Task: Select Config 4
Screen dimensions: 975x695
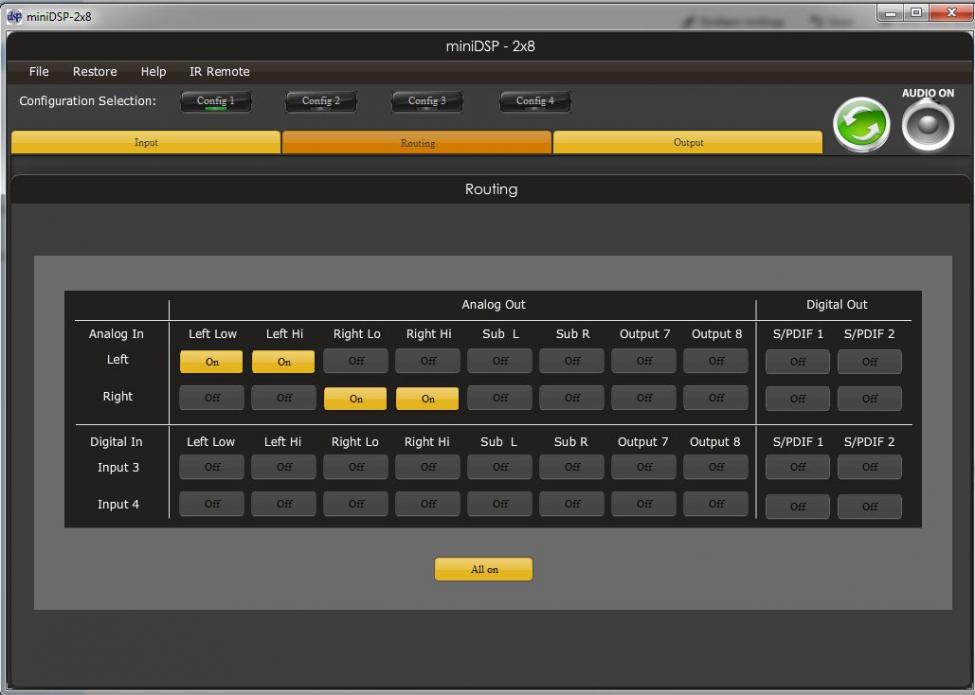Action: (x=535, y=101)
